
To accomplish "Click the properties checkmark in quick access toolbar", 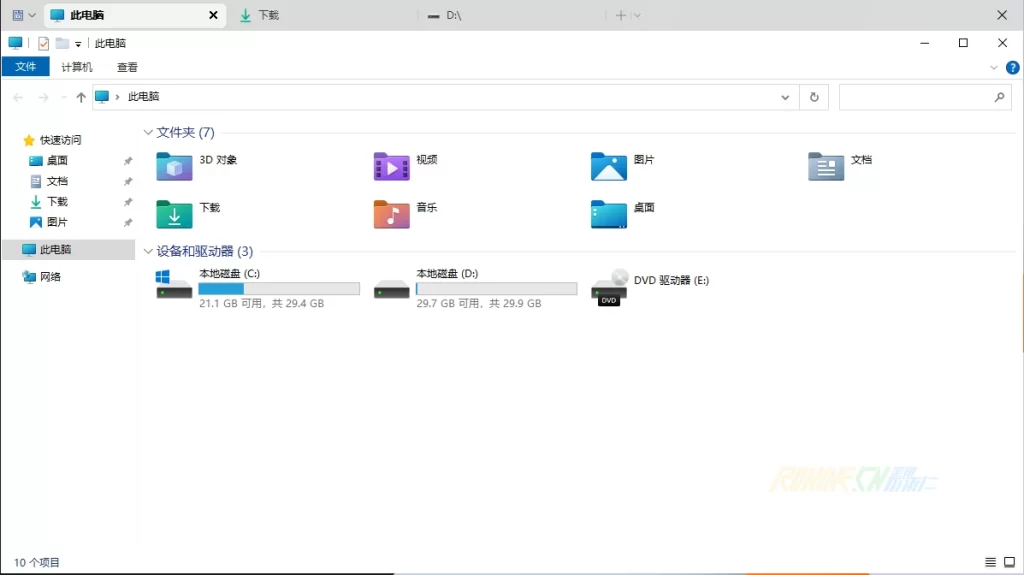I will coord(43,43).
